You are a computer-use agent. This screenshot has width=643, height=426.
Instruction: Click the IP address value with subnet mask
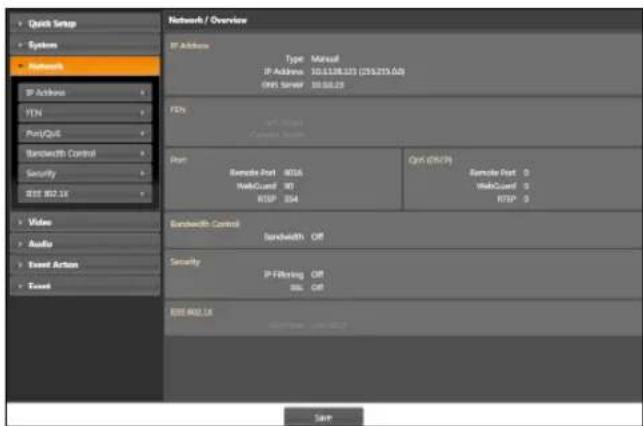tap(358, 71)
